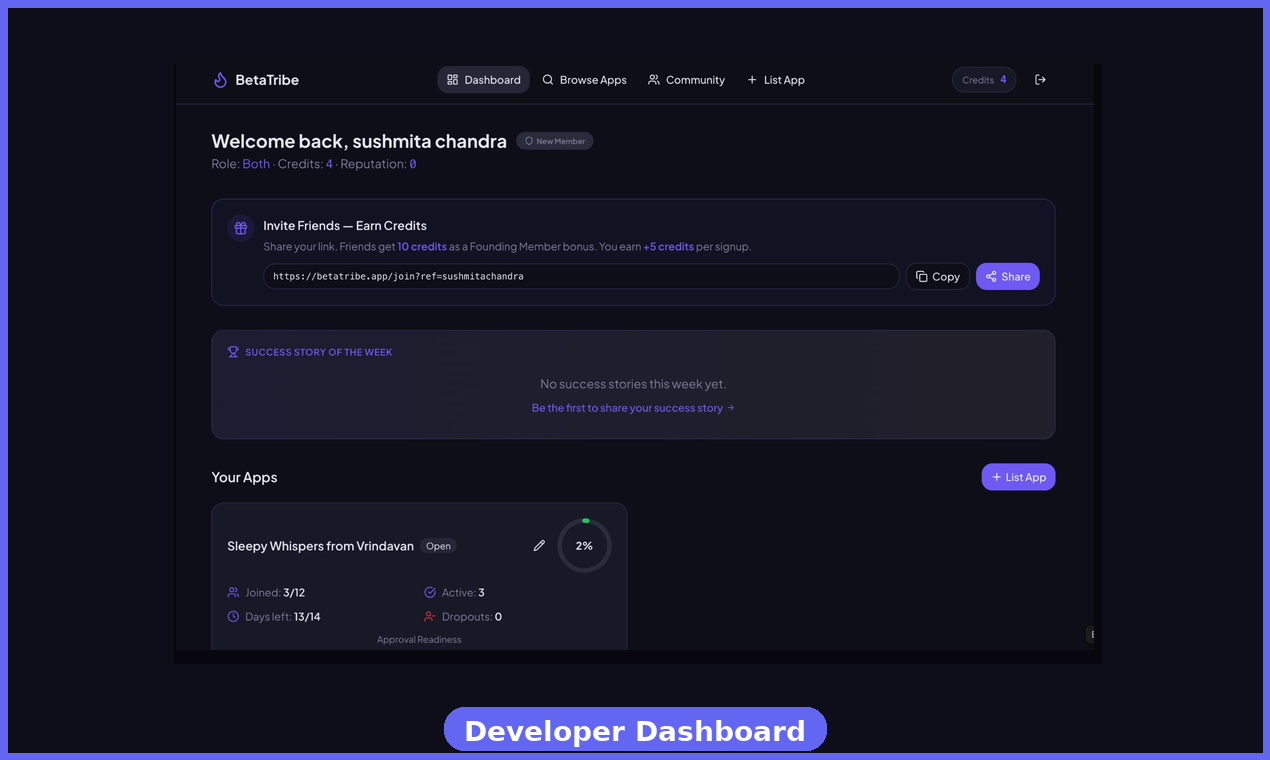Click the copy icon inside the Copy button
Screen dimensions: 1270x760
tap(920, 276)
